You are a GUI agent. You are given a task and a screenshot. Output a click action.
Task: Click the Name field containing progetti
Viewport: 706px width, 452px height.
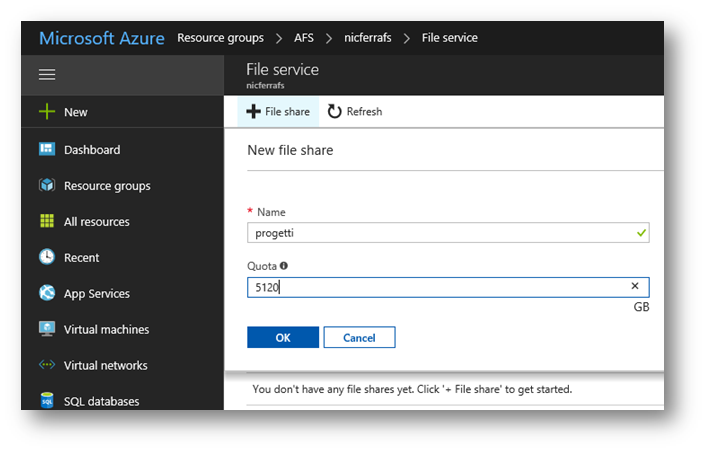448,233
